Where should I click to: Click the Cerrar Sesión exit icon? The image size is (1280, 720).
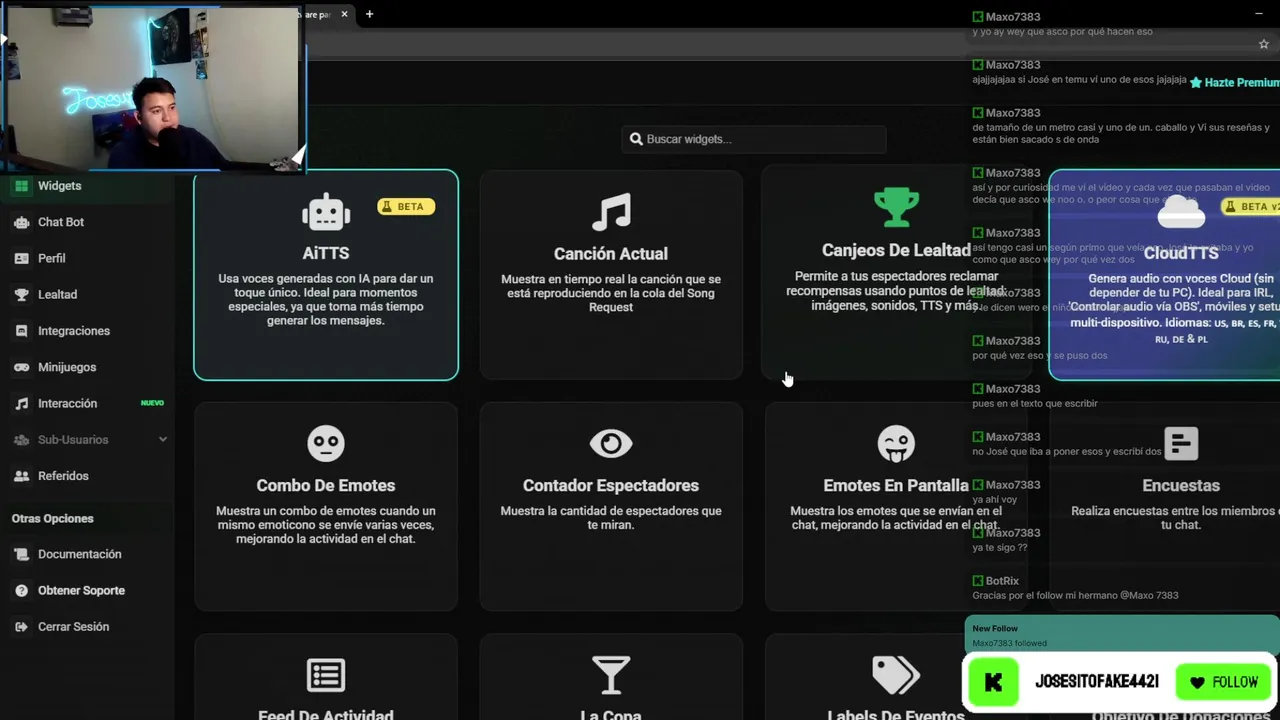[21, 627]
